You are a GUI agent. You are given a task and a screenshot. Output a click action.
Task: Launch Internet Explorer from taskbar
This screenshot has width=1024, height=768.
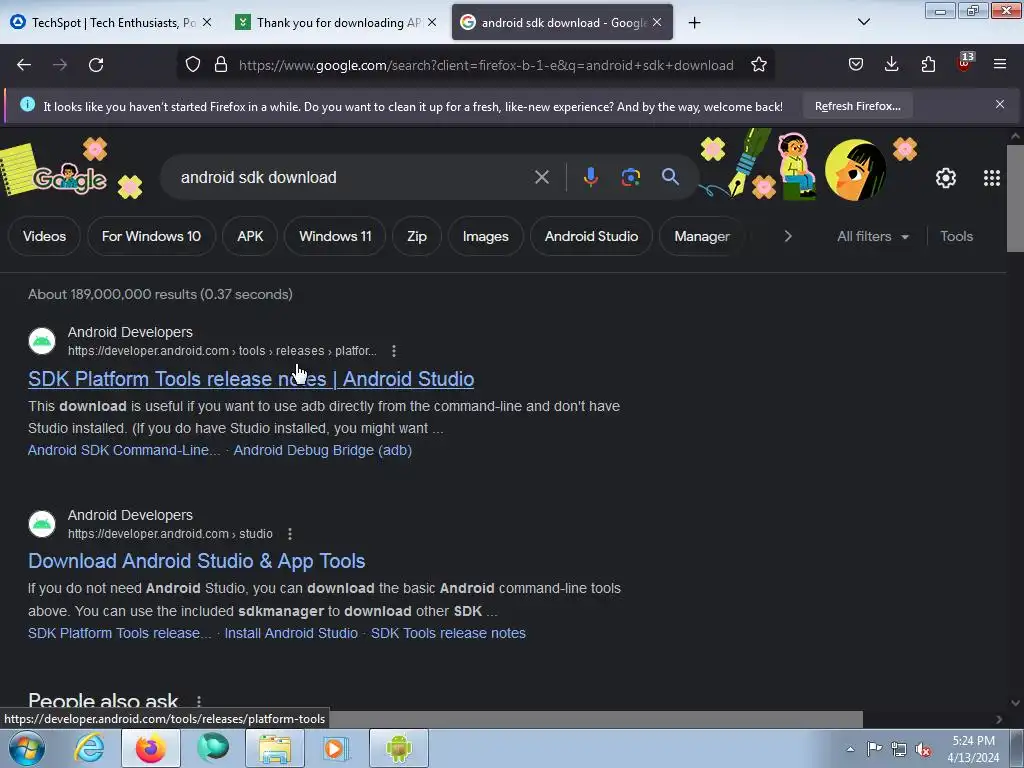pyautogui.click(x=89, y=748)
